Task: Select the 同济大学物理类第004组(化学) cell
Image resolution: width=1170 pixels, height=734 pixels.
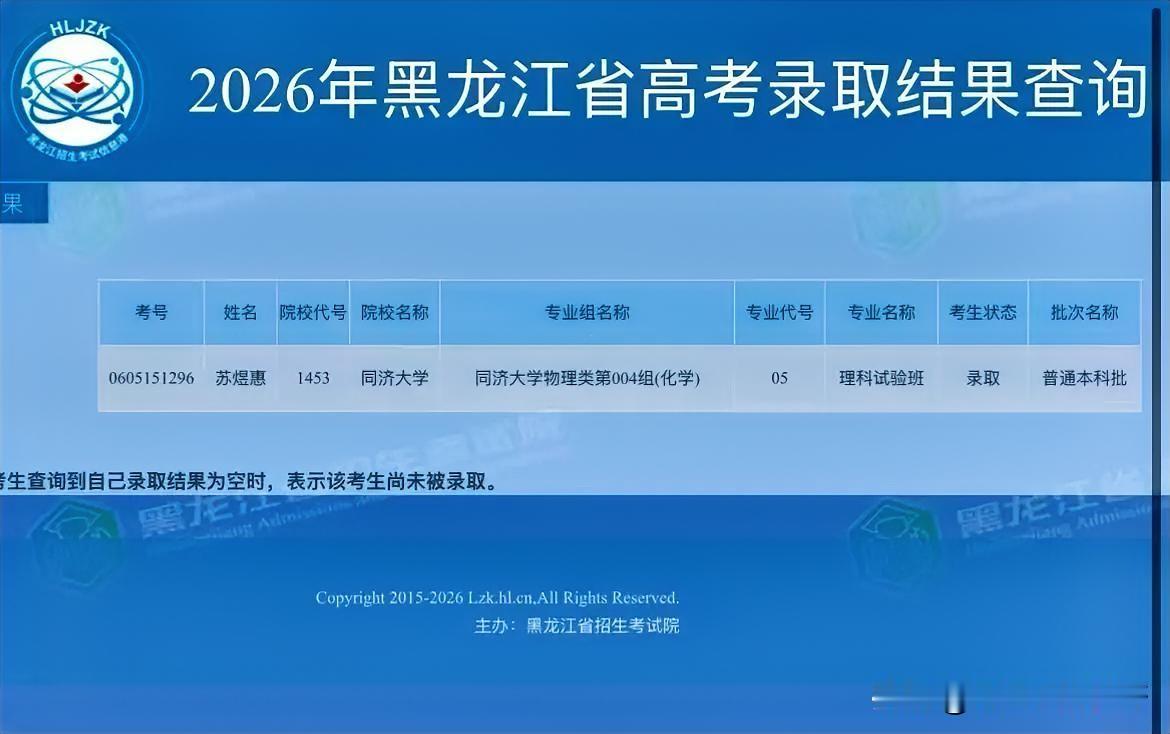Action: [587, 378]
